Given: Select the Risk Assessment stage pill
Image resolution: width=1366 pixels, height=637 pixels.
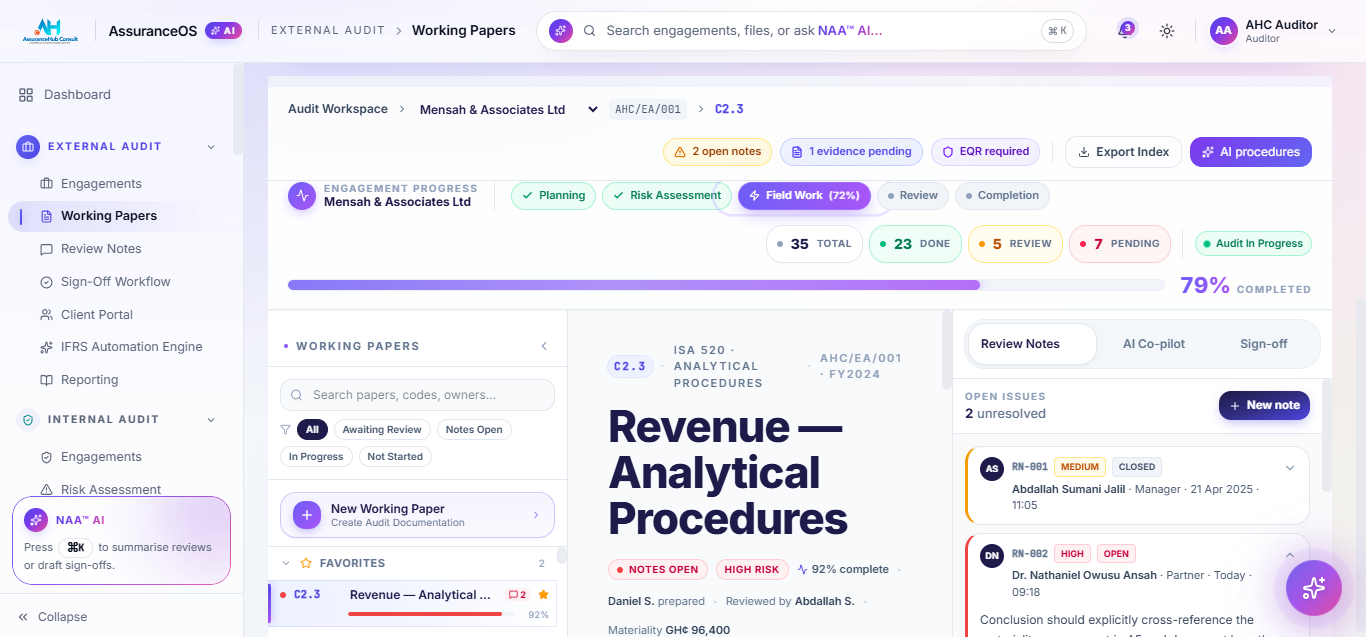Looking at the screenshot, I should [x=666, y=196].
